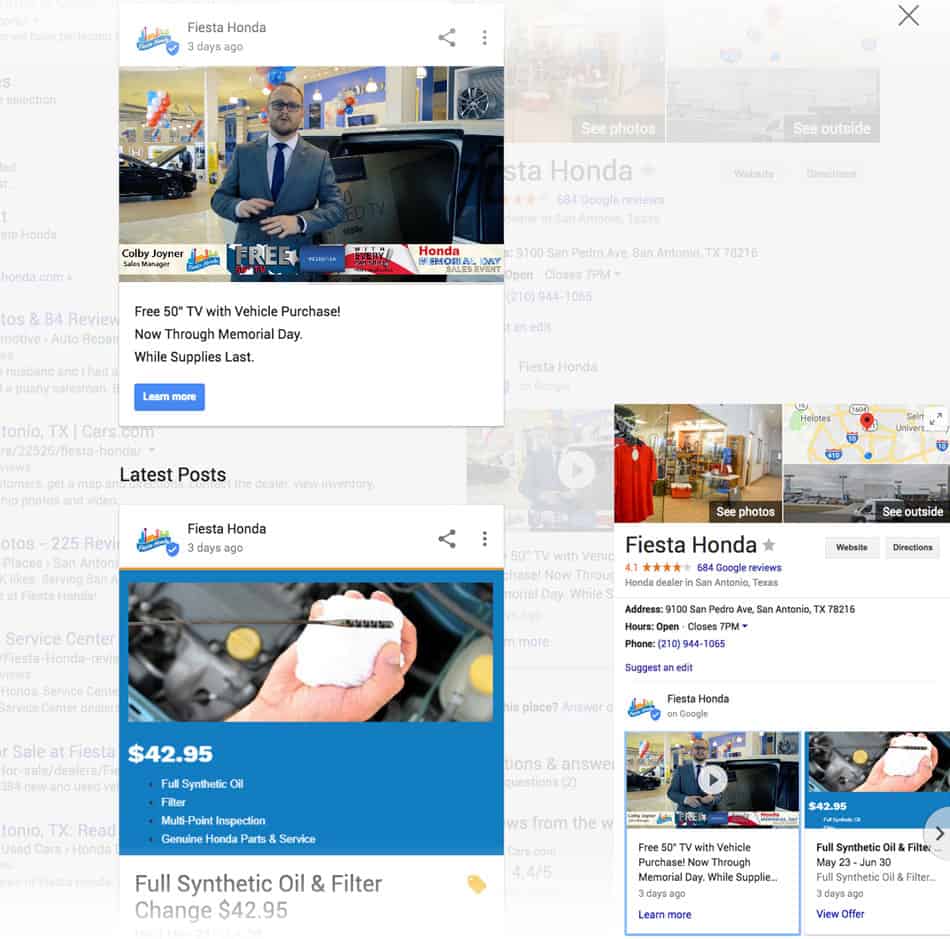950x939 pixels.
Task: Call phone number (210) 944-1065
Action: 691,643
